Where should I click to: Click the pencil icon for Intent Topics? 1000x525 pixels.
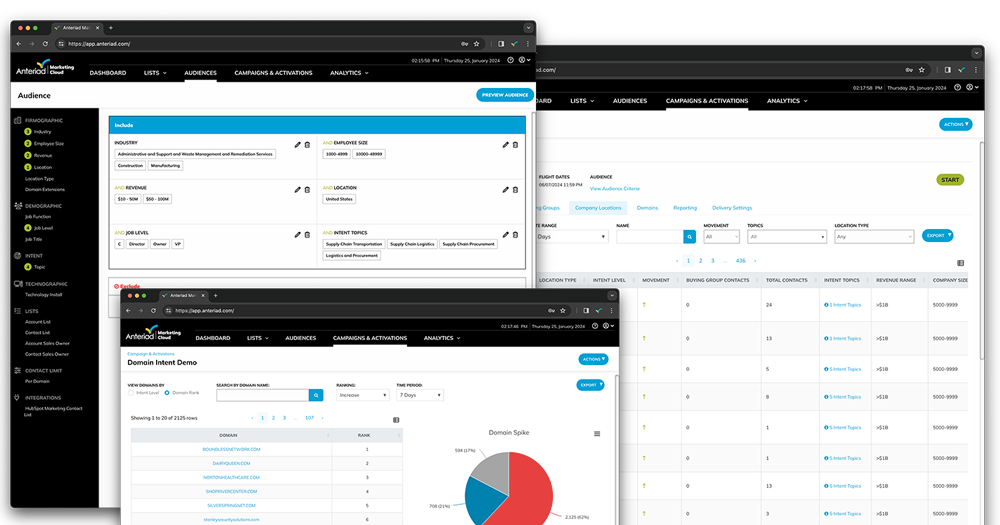click(x=505, y=234)
